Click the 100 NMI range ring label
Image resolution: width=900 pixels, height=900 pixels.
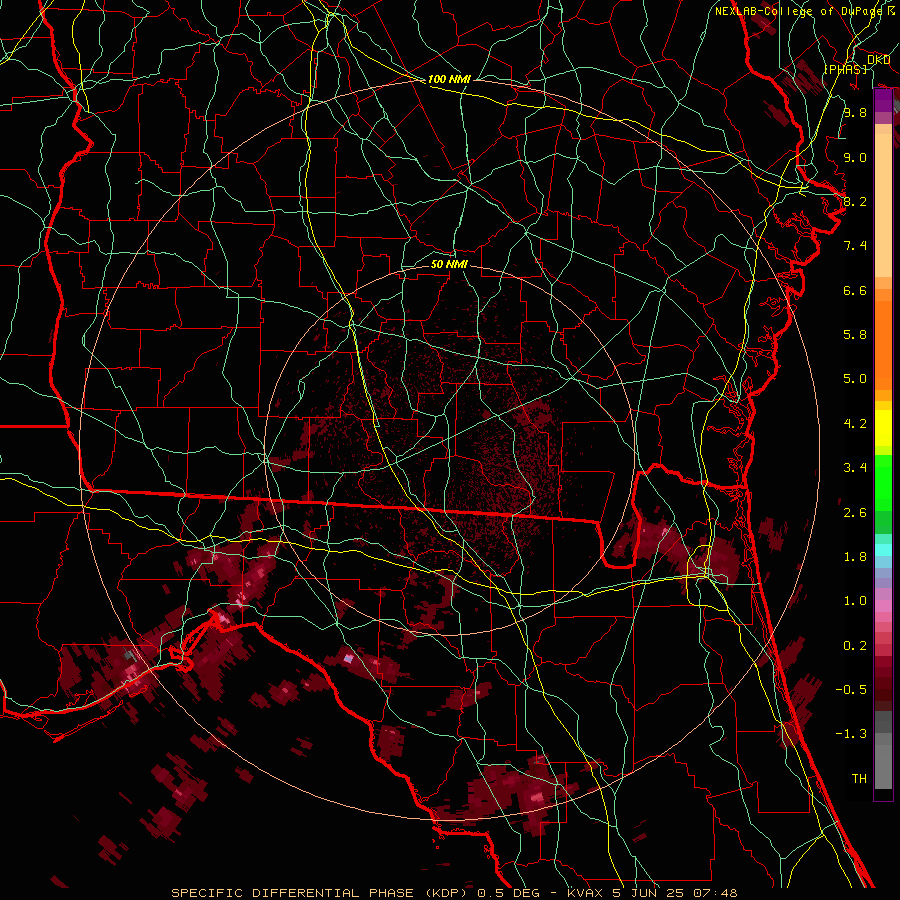pos(449,79)
